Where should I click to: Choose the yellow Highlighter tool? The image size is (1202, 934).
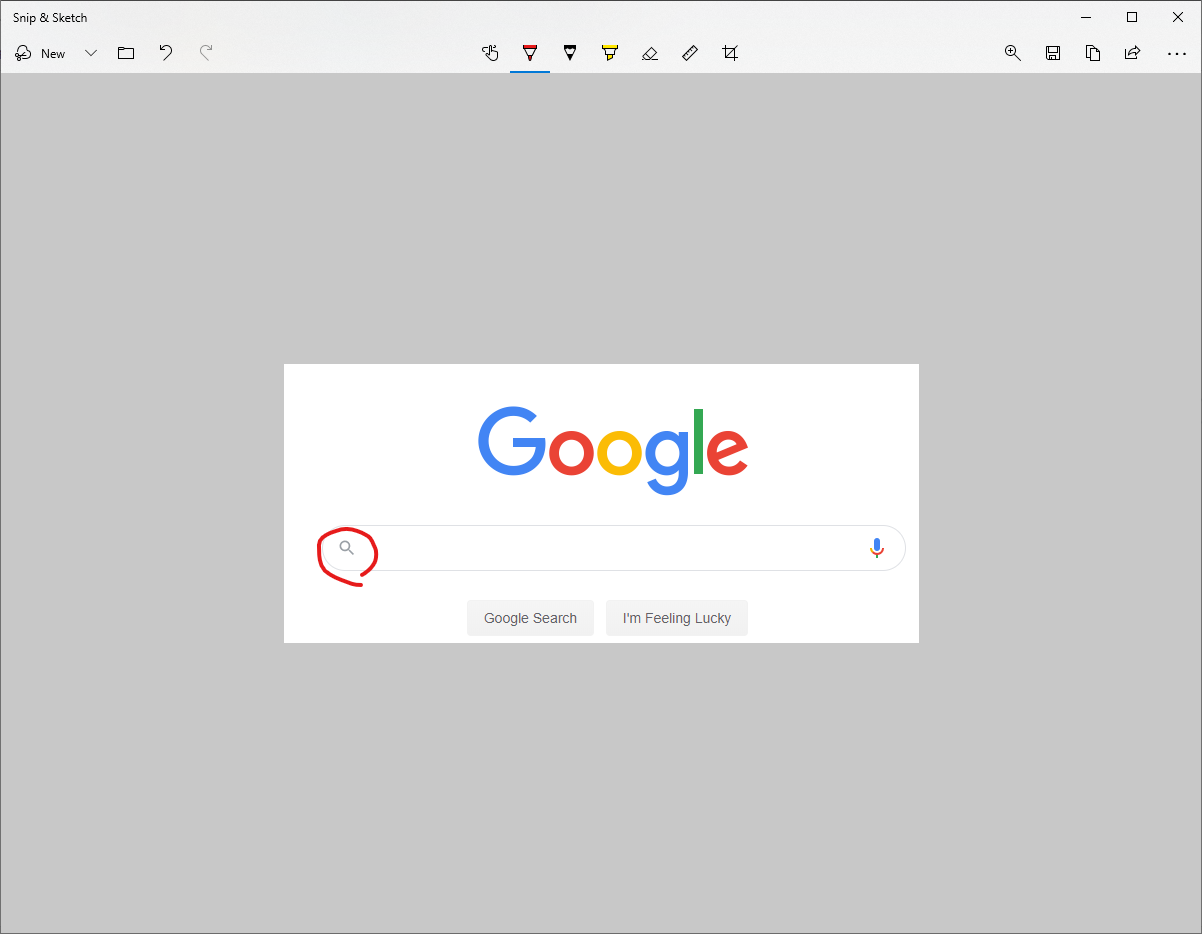pyautogui.click(x=610, y=53)
